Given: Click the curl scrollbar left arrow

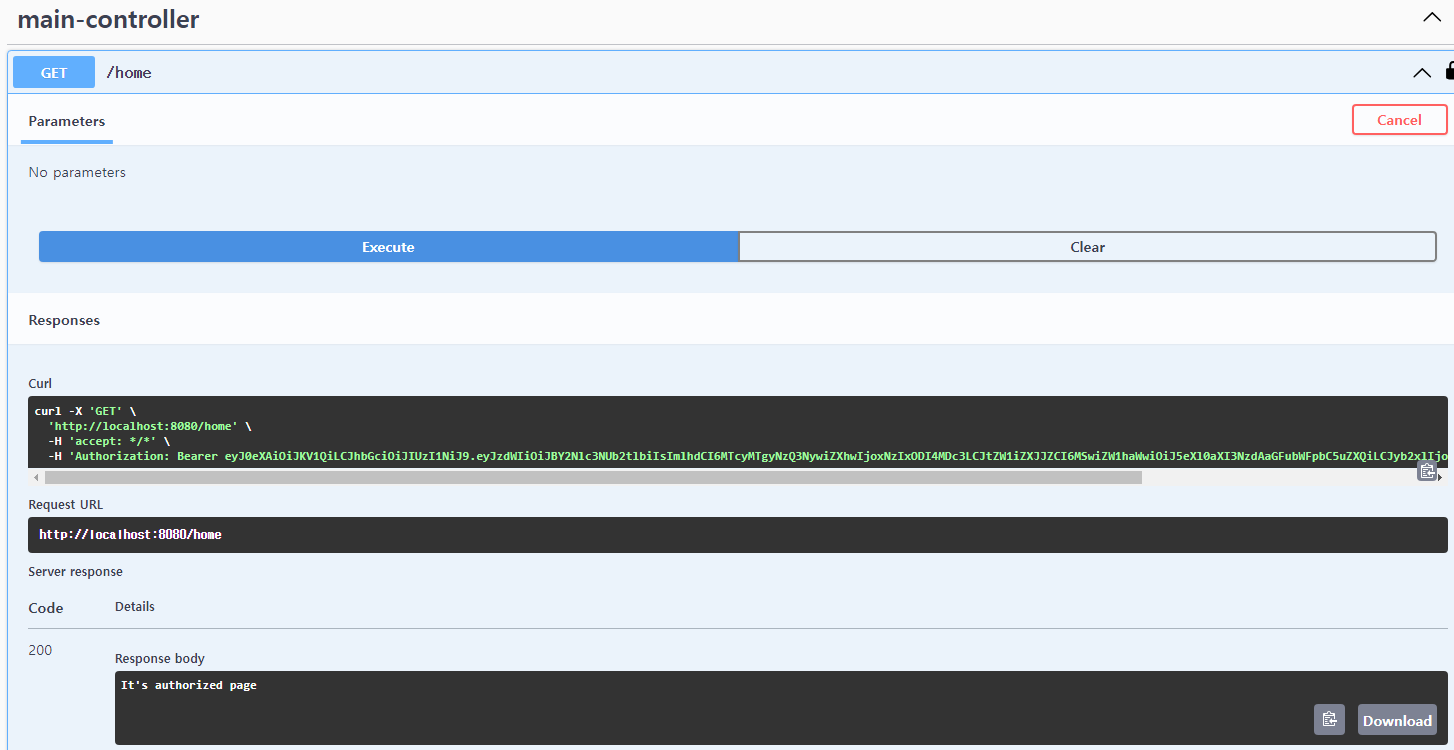Looking at the screenshot, I should tap(37, 478).
